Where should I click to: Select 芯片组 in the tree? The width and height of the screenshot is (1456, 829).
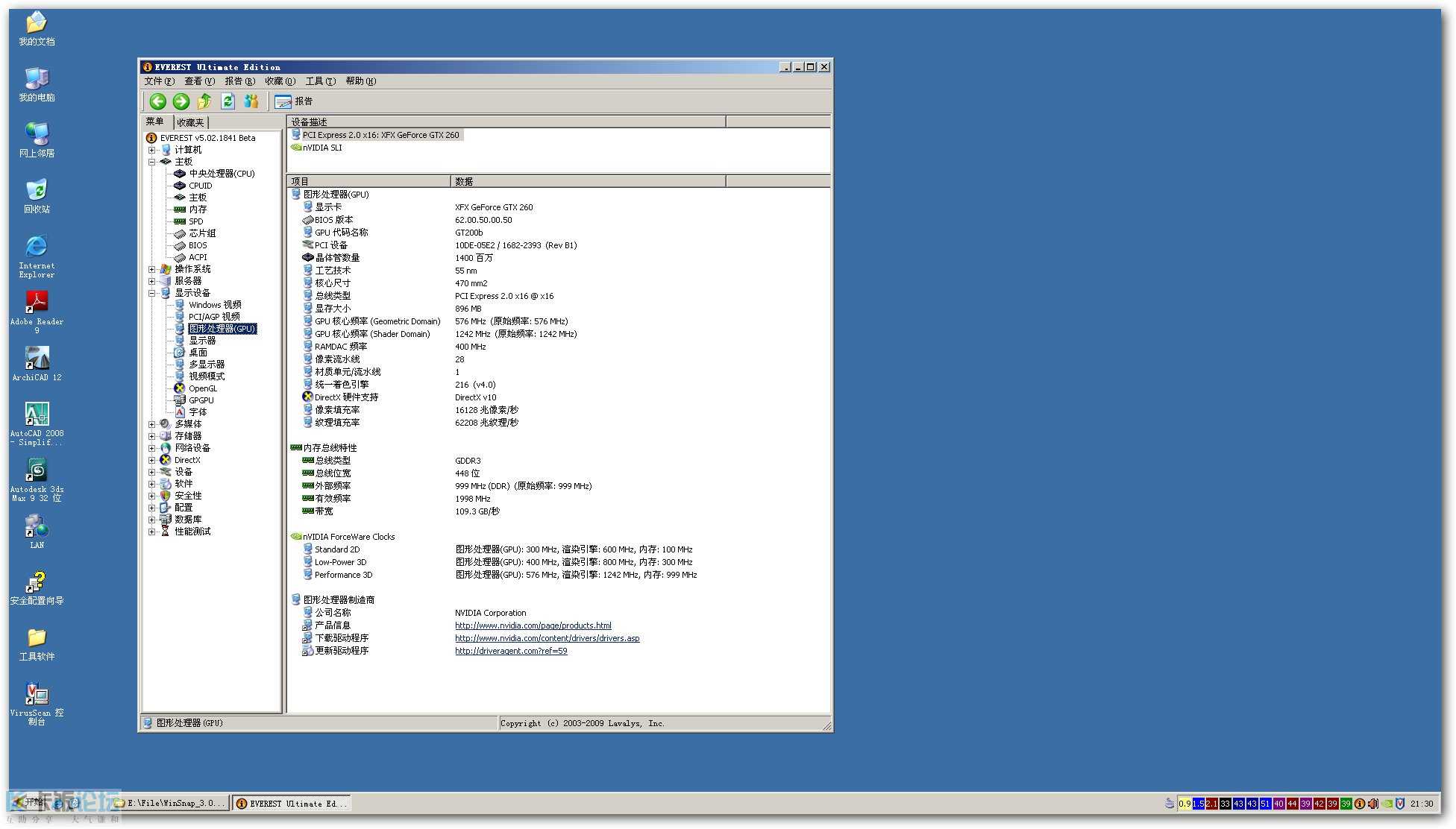[202, 233]
